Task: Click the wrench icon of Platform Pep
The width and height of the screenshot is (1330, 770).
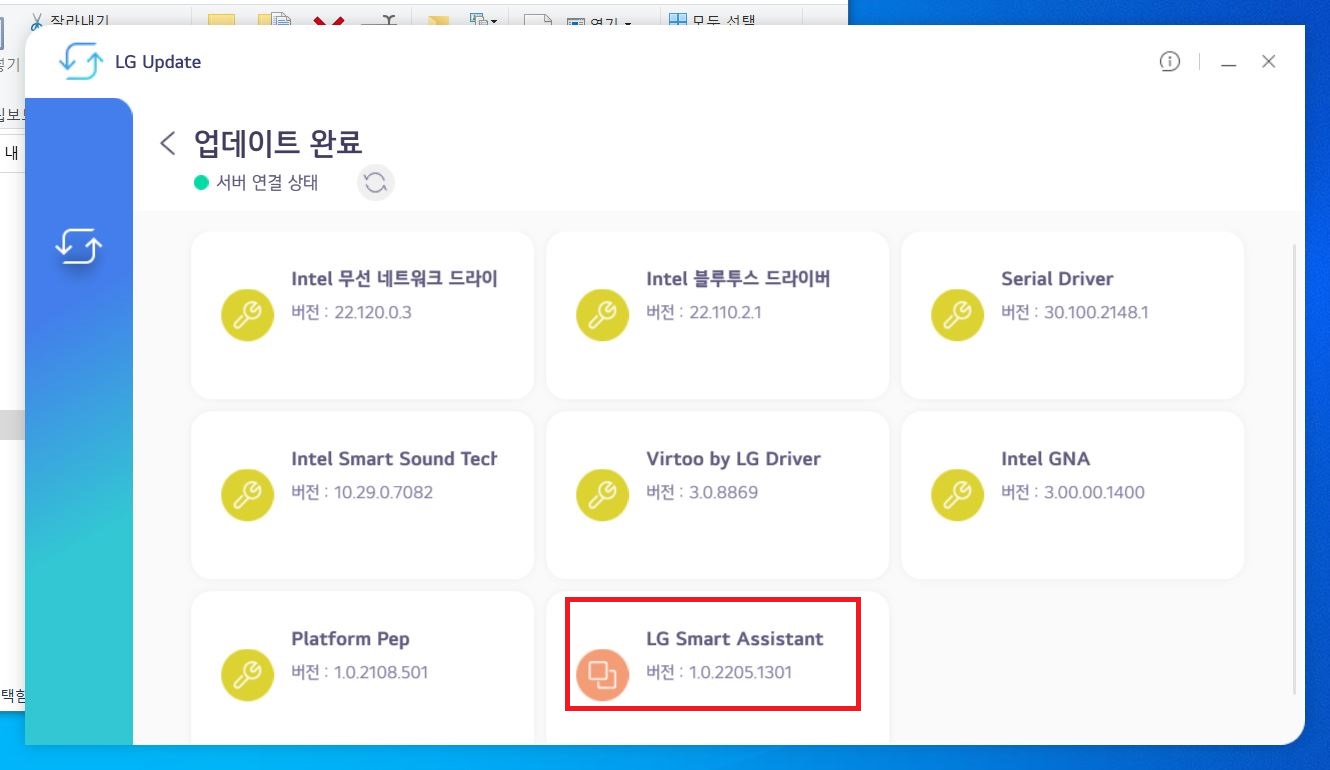Action: tap(247, 674)
